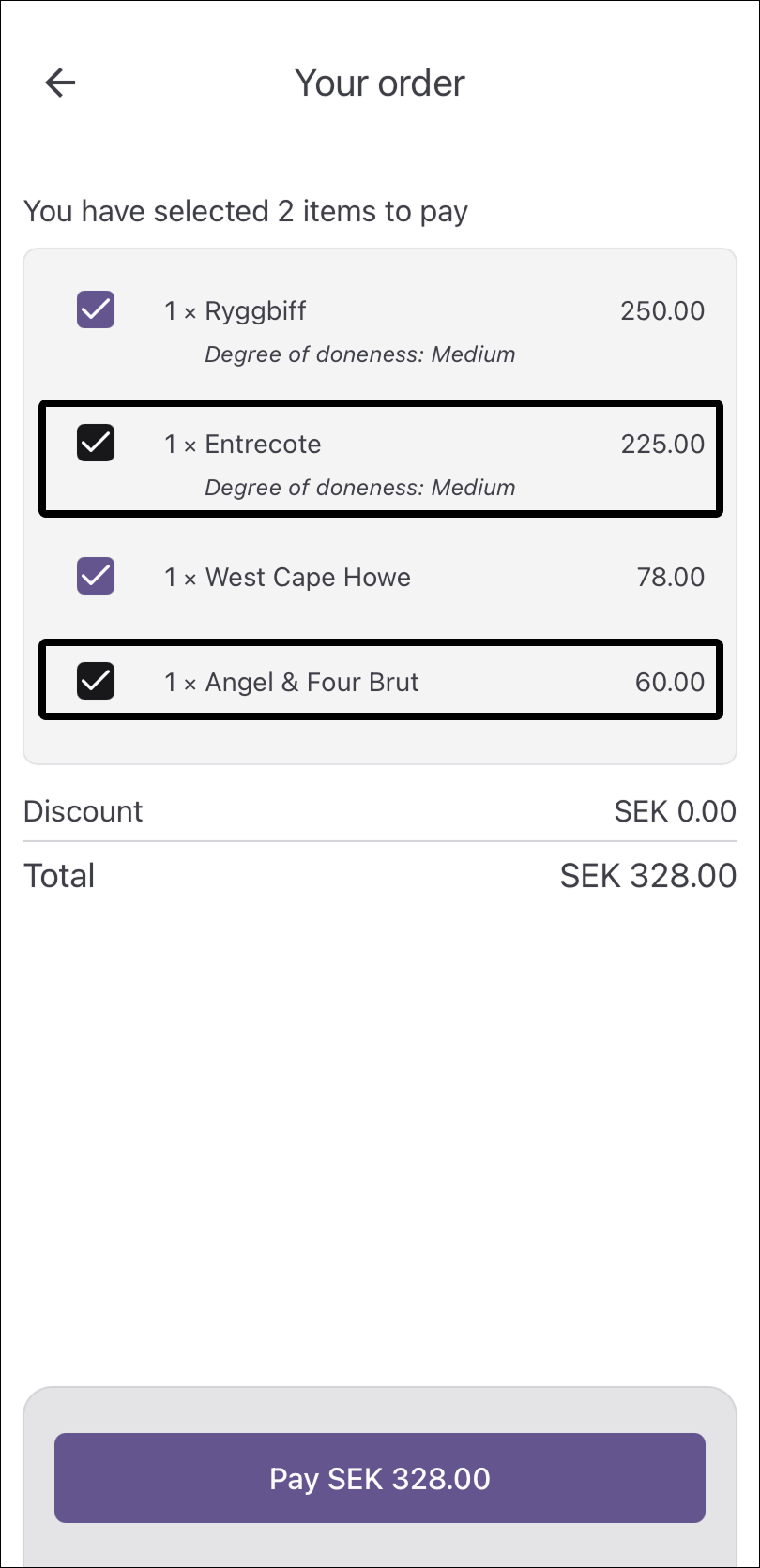760x1568 pixels.
Task: Click the doneness note under Entrecote
Action: tap(360, 488)
